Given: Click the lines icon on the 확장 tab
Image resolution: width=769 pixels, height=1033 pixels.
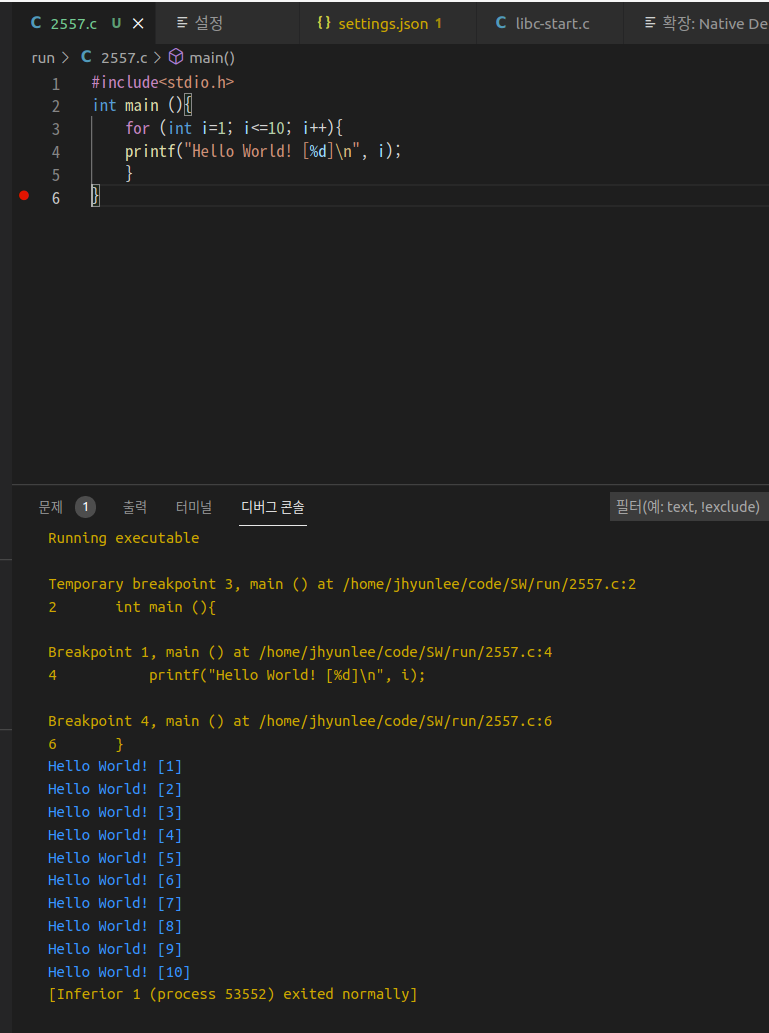Looking at the screenshot, I should (650, 24).
